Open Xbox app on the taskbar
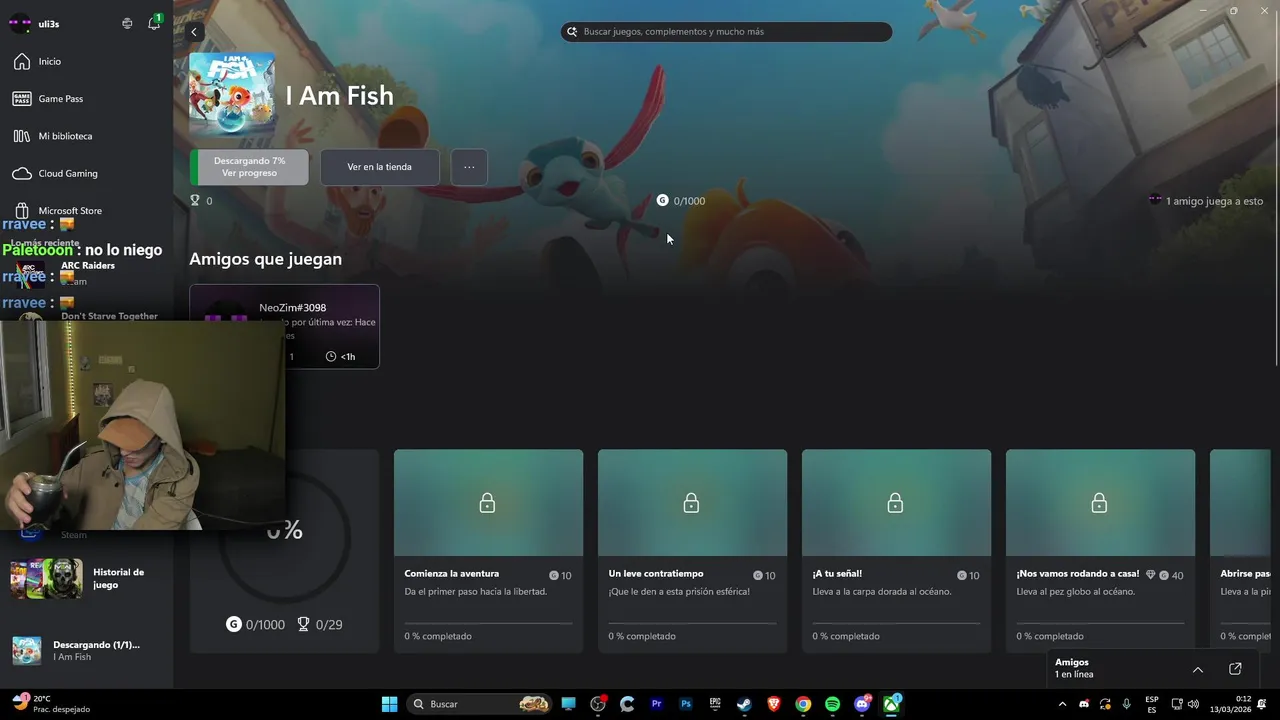The width and height of the screenshot is (1280, 720). pos(891,704)
